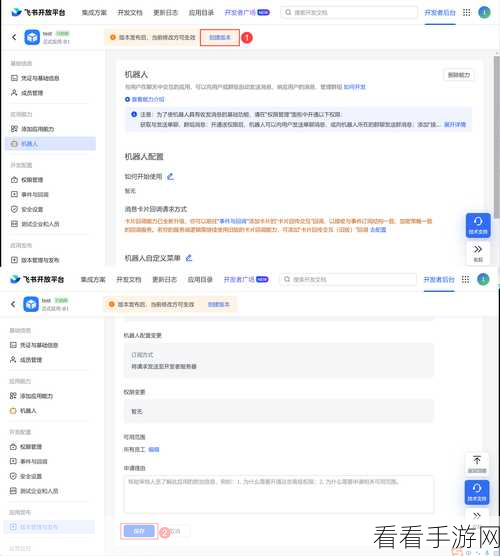Collapse the floating panel via >> in lower page
The width and height of the screenshot is (500, 556).
477,516
